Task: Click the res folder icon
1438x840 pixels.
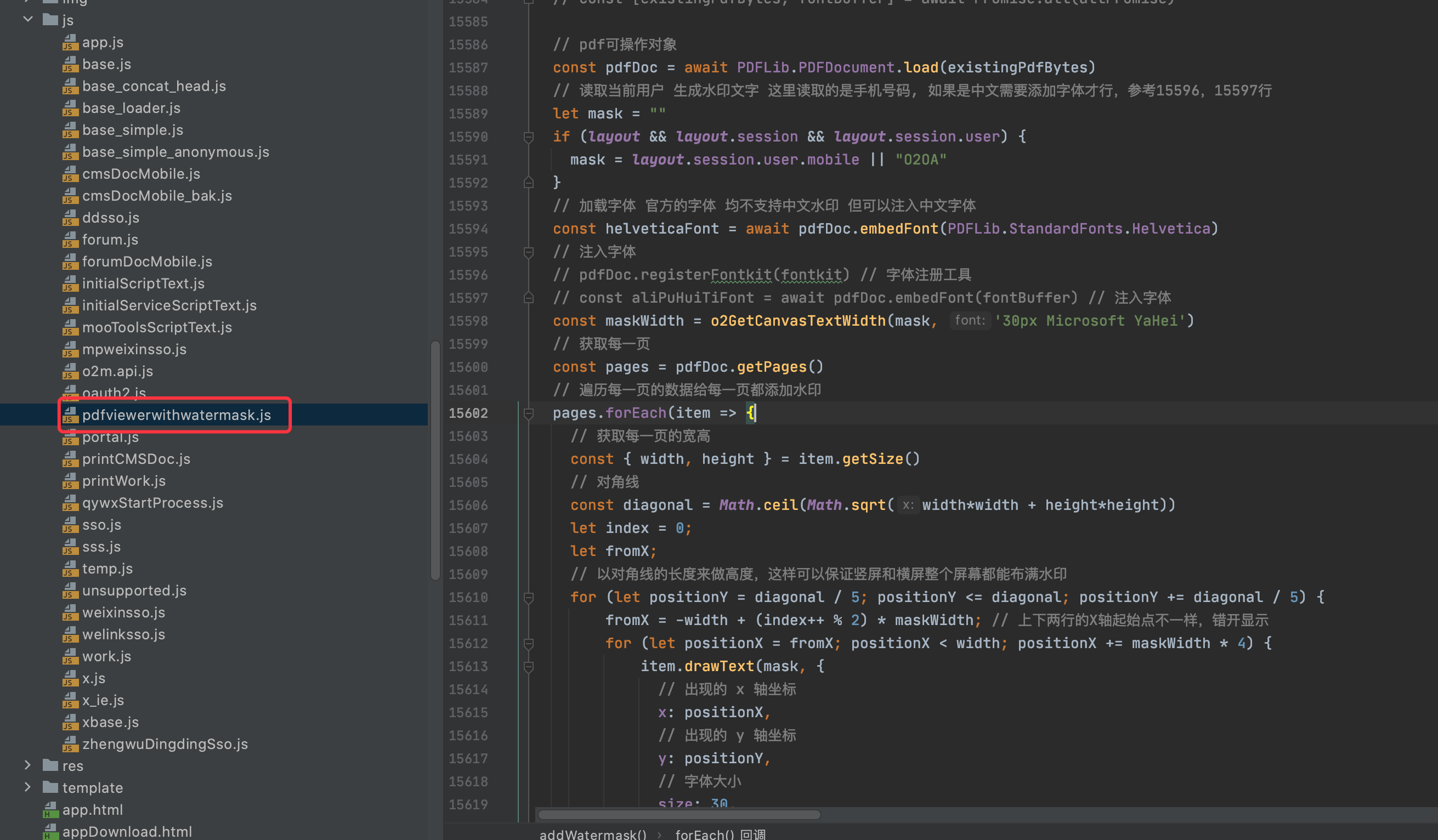Action: click(50, 765)
